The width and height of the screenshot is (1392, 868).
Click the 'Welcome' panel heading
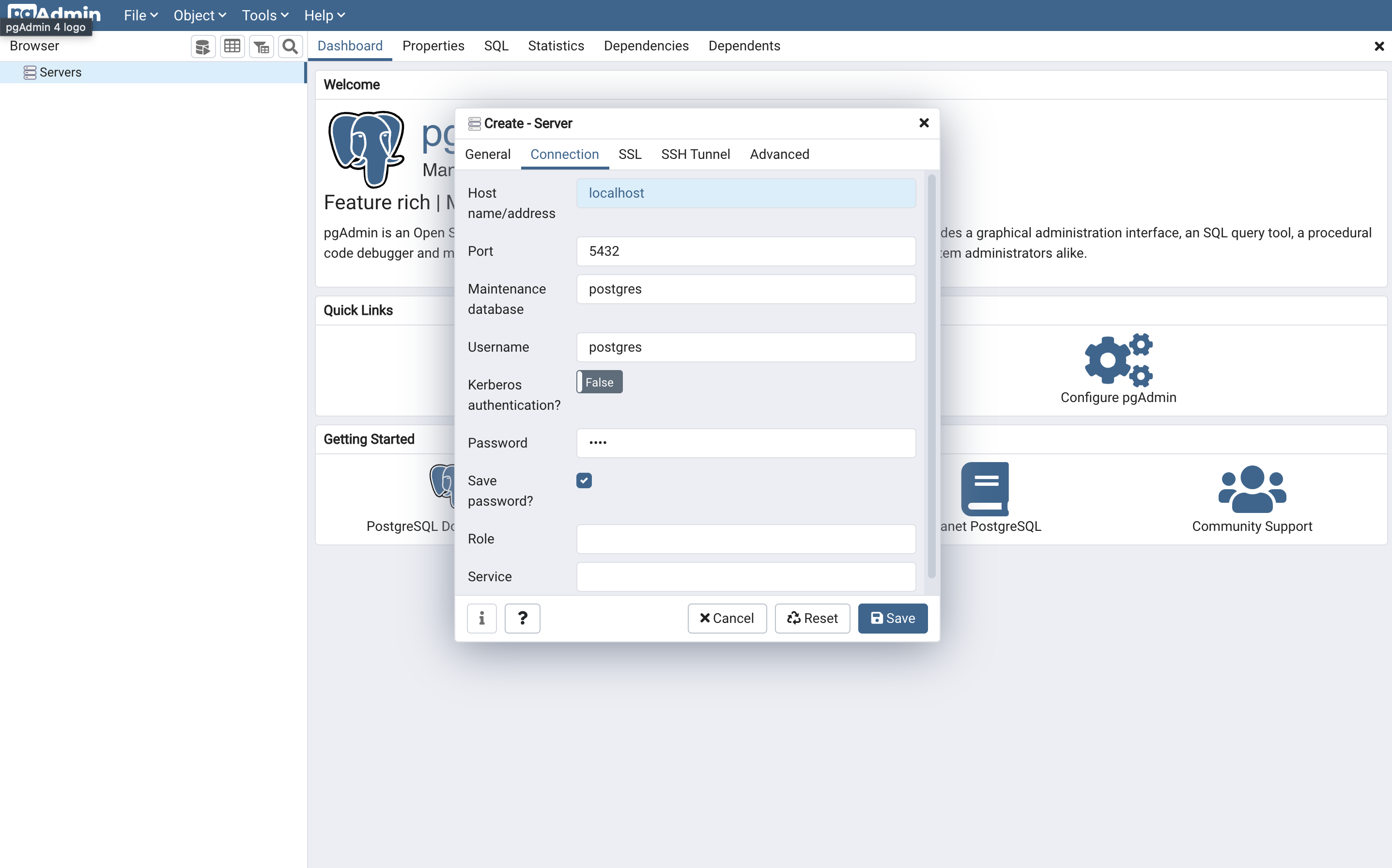coord(352,84)
